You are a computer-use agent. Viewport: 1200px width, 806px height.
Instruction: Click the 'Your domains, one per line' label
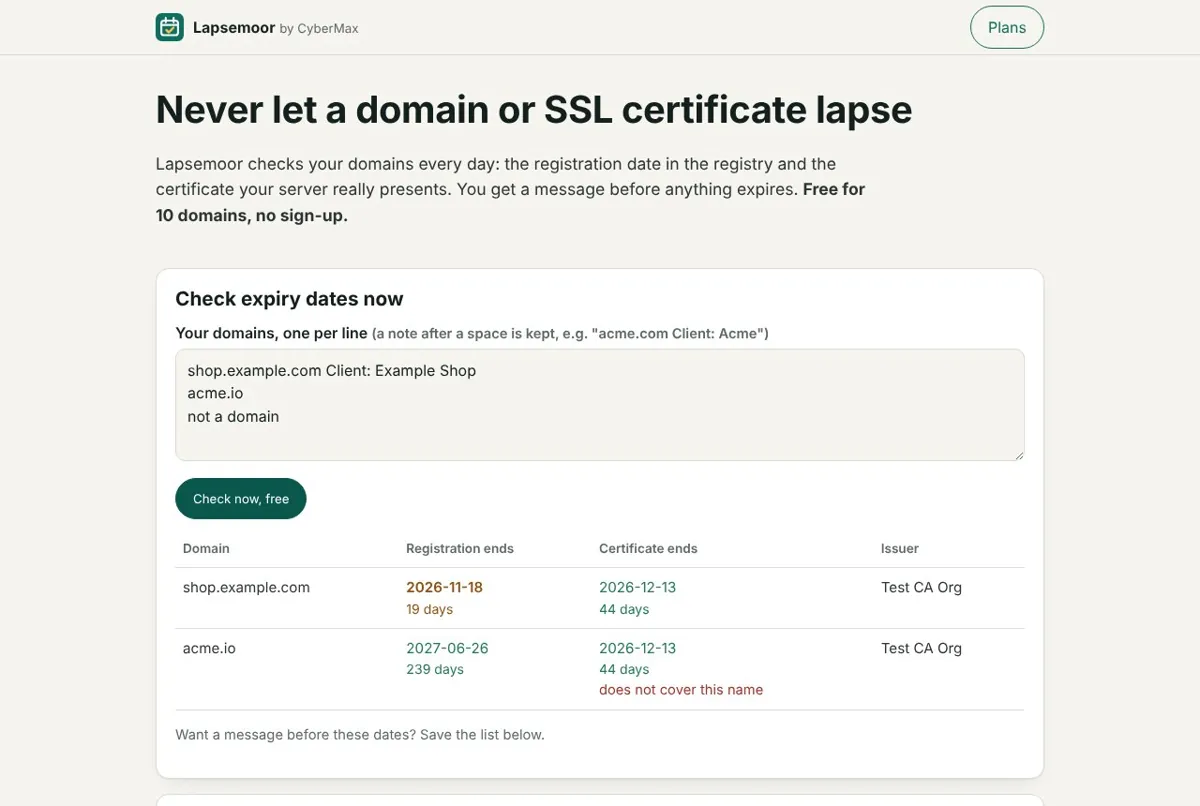coord(271,333)
